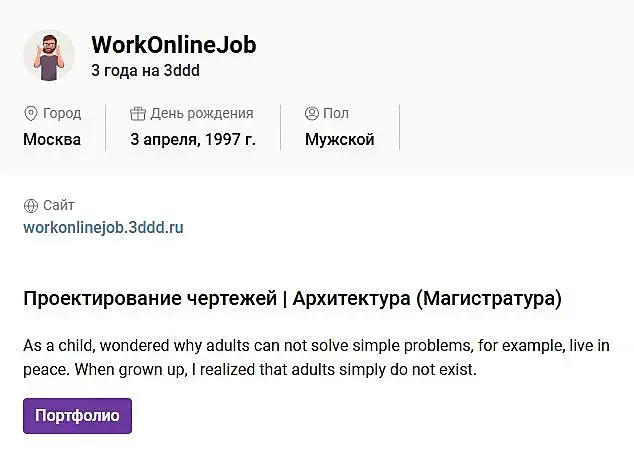The image size is (634, 457).
Task: Open the user avatar picture
Action: [49, 55]
